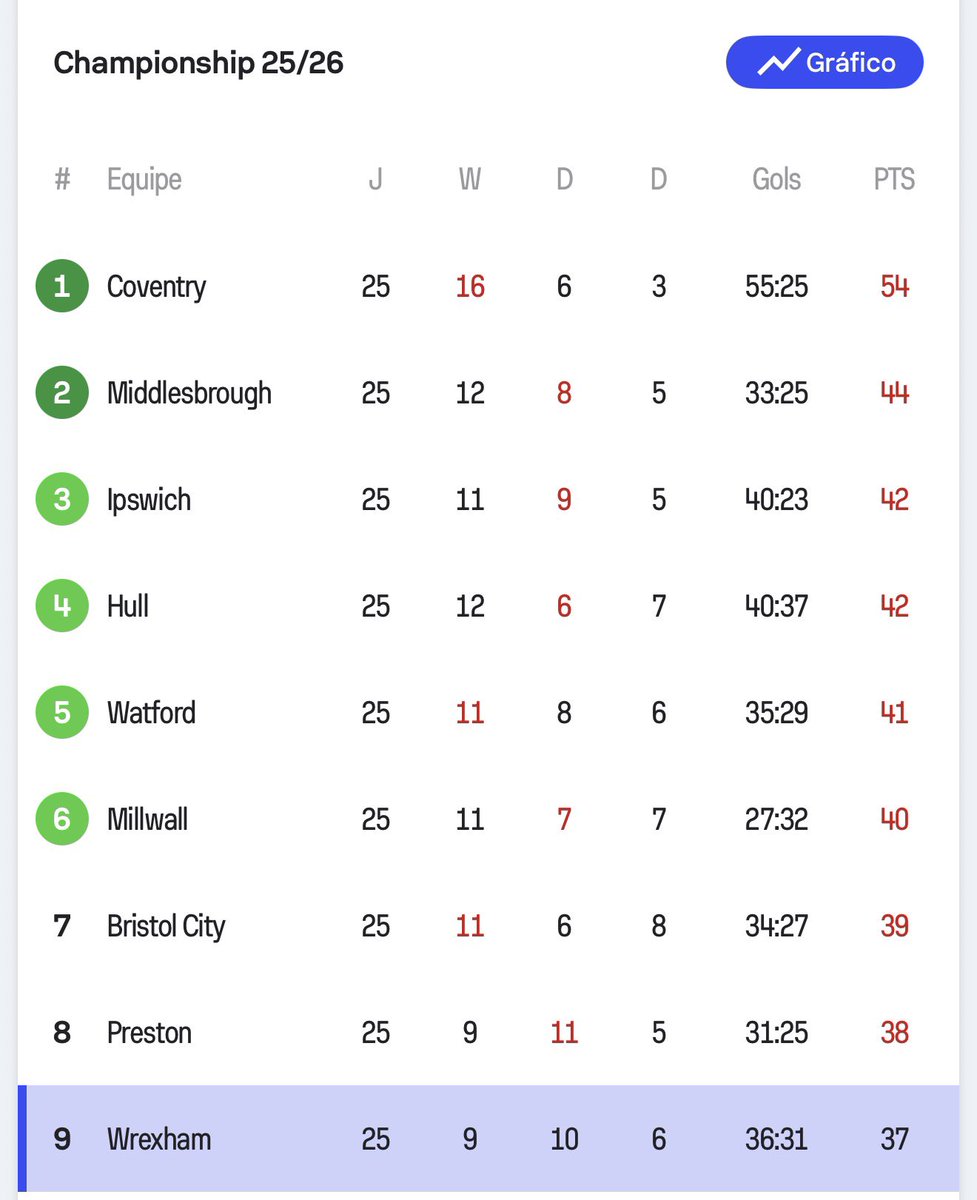977x1200 pixels.
Task: Open the Coventry team row
Action: pyautogui.click(x=488, y=287)
